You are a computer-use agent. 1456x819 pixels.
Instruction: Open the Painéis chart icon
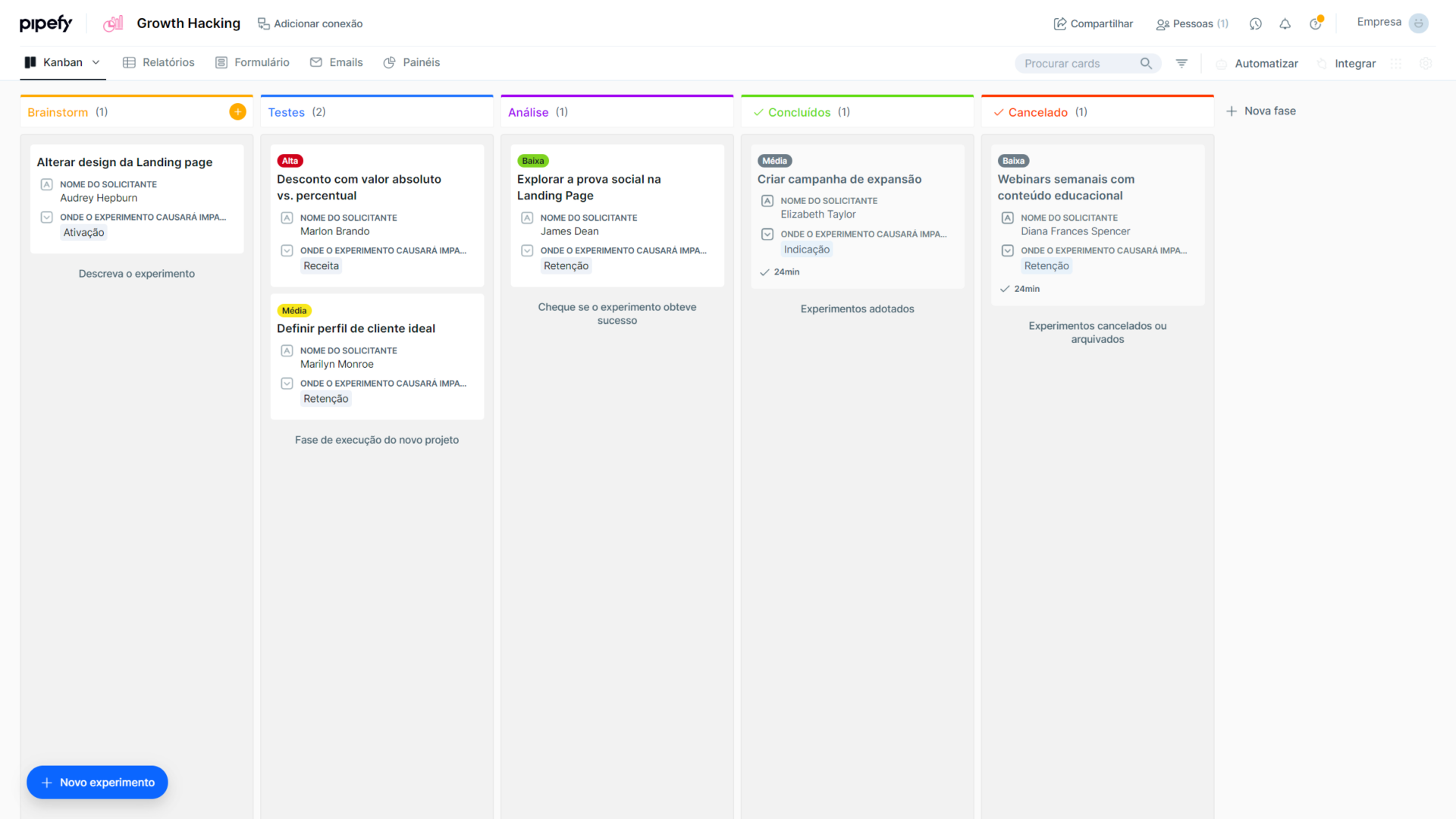click(391, 62)
